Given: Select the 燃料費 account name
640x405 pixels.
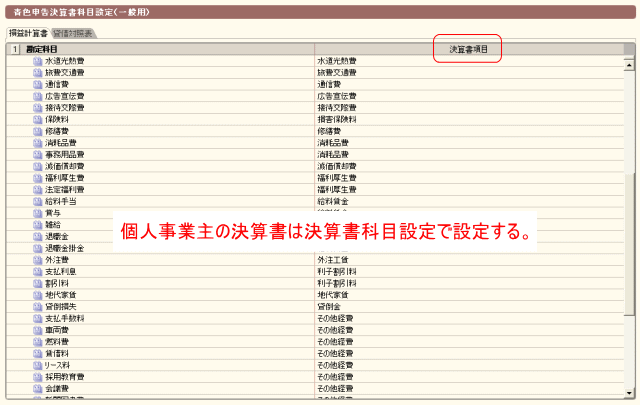Looking at the screenshot, I should point(57,342).
